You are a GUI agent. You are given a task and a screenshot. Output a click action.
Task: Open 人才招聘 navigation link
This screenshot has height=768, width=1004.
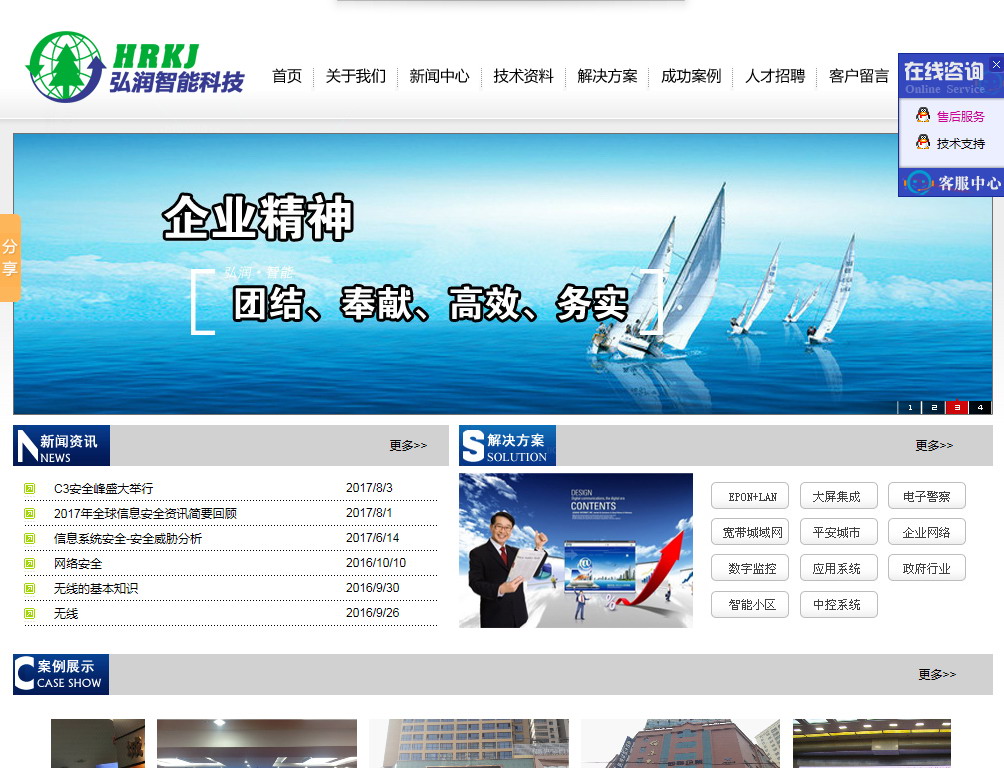(x=775, y=76)
